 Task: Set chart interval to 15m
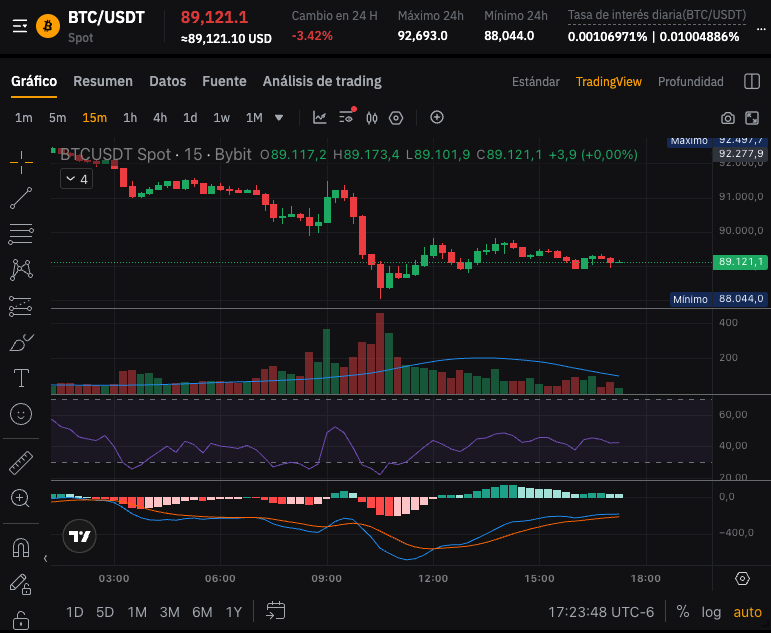point(94,118)
